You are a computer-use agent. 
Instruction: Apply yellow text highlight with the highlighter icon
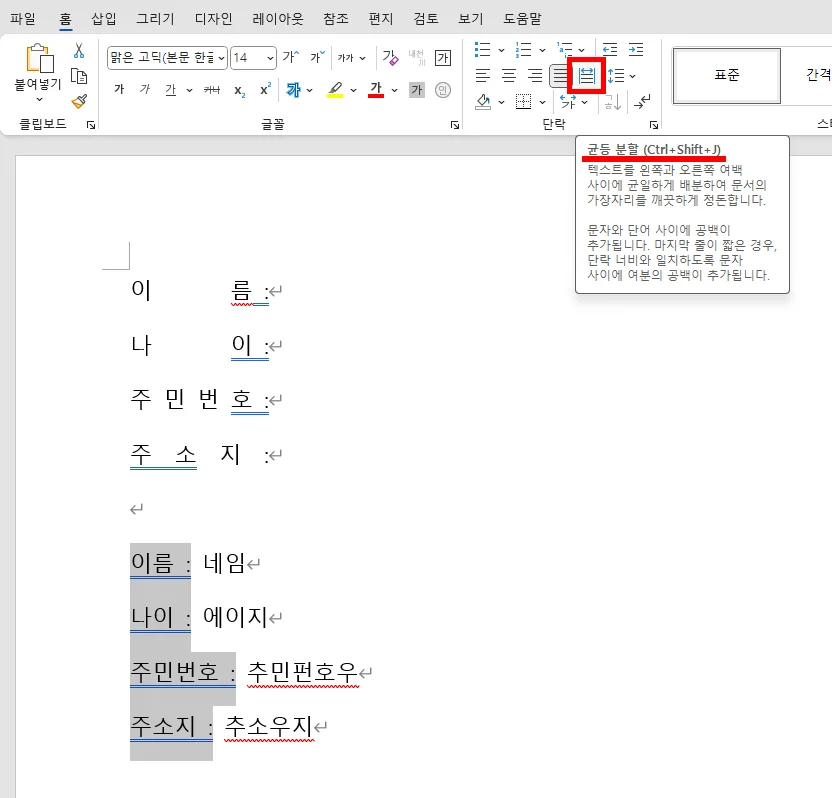[334, 89]
